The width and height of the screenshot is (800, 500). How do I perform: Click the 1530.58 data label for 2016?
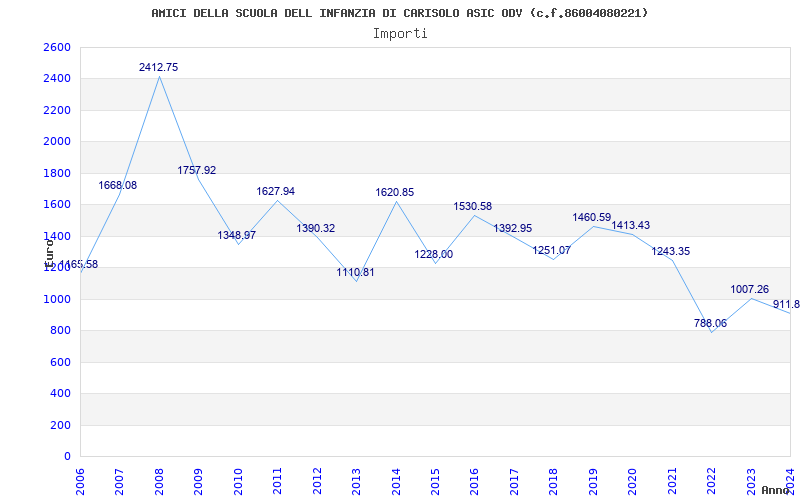473,206
